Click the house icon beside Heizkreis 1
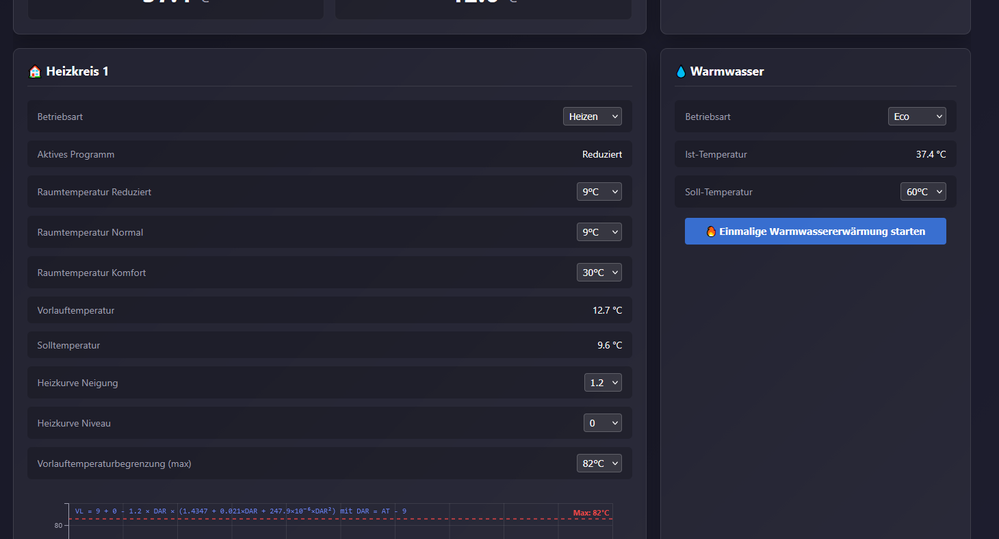999x539 pixels. click(x=35, y=72)
